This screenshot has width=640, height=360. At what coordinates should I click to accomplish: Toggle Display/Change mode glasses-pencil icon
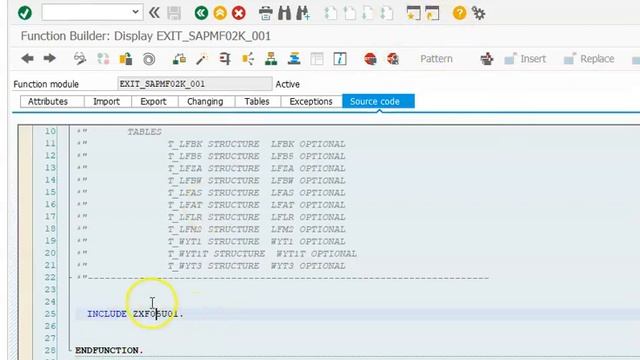pyautogui.click(x=80, y=59)
